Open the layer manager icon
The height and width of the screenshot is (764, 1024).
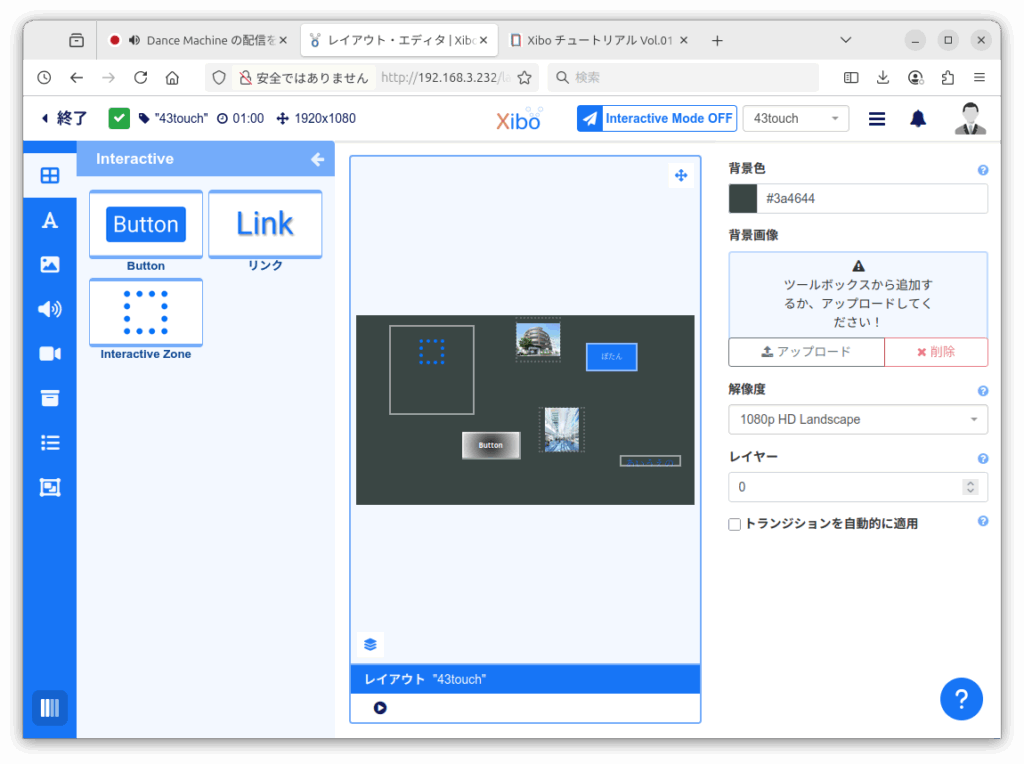point(370,644)
